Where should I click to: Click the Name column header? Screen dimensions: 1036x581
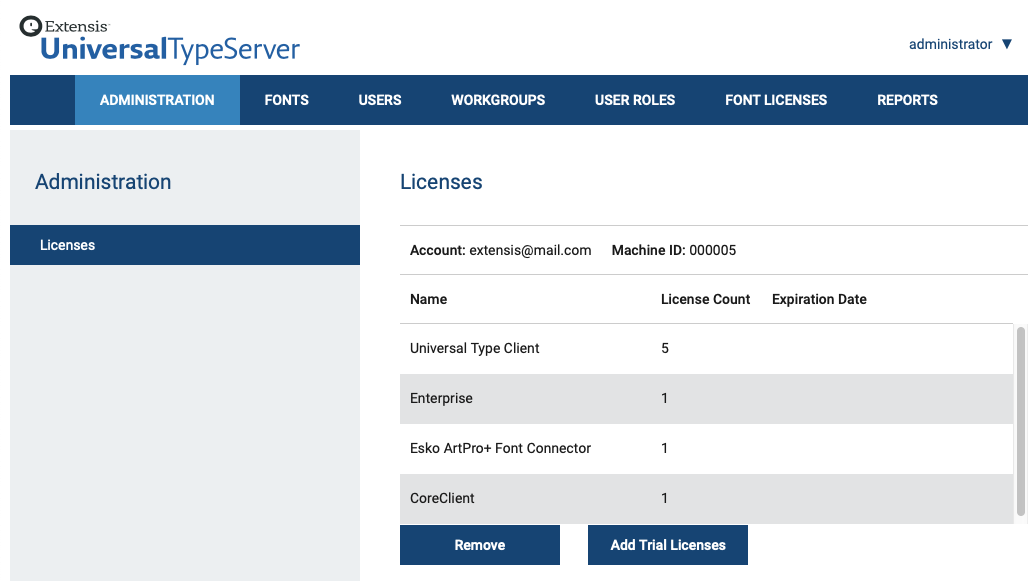point(428,299)
